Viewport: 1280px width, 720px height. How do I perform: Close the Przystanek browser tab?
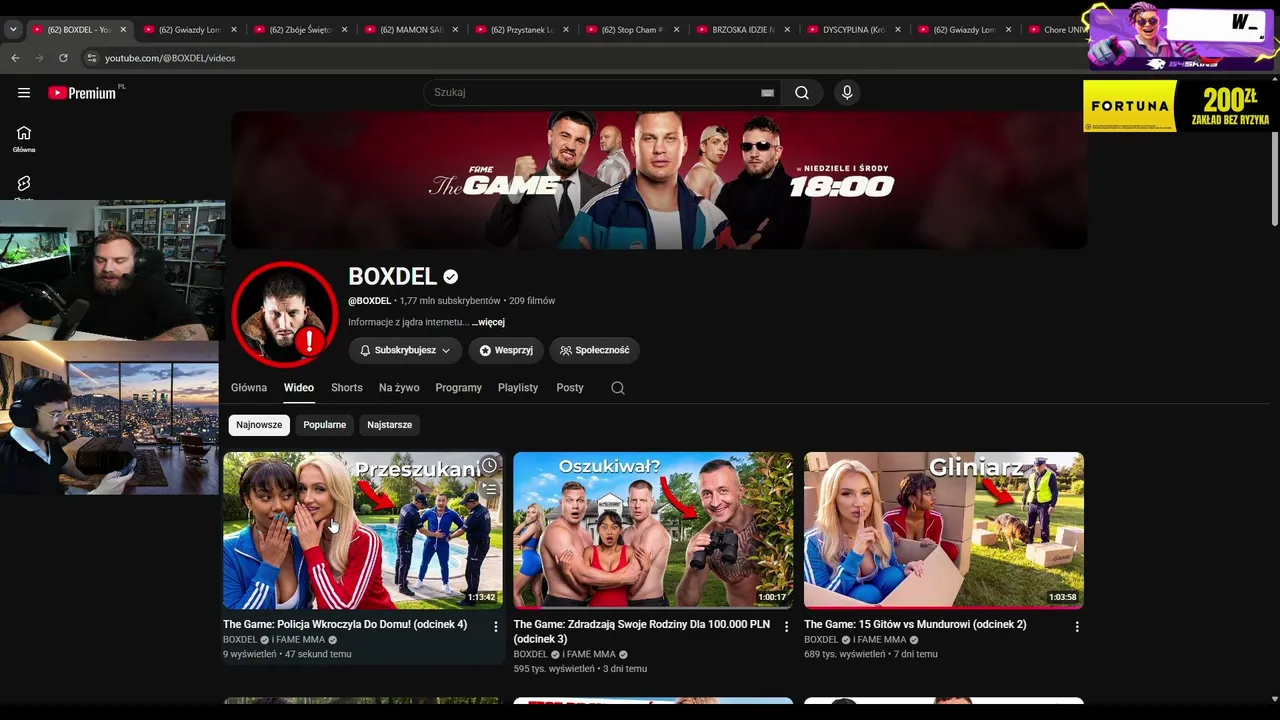[x=566, y=30]
